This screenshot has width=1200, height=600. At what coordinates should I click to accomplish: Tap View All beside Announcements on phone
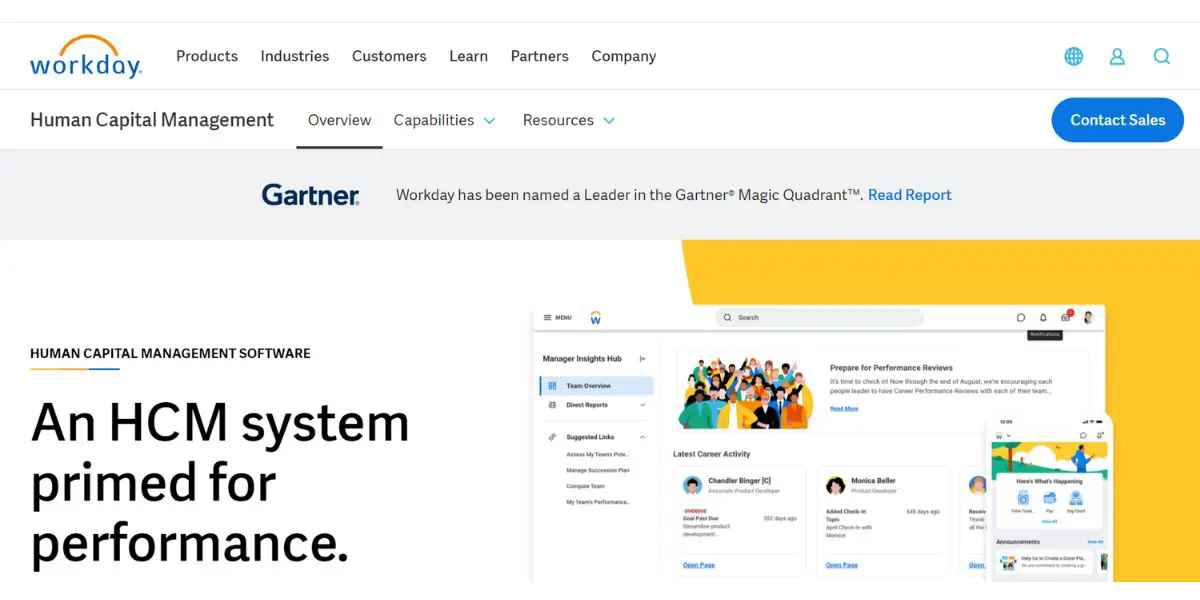(1095, 542)
